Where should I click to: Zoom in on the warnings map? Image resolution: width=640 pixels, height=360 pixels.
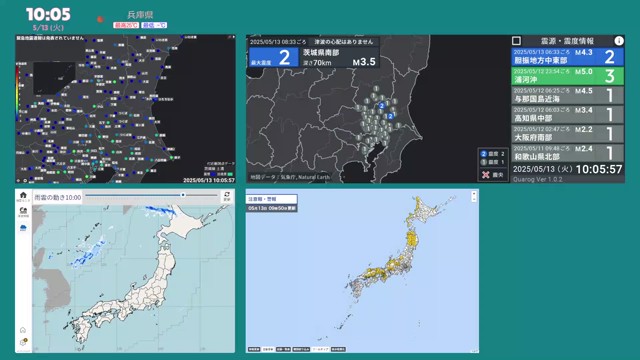(474, 193)
